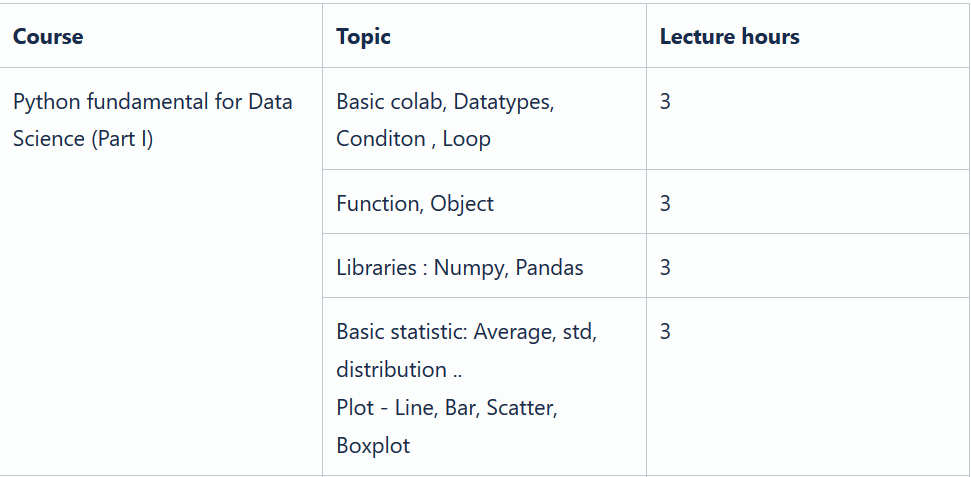The width and height of the screenshot is (971, 477).
Task: Click the Basic colab, Datatypes topic cell
Action: [x=484, y=118]
